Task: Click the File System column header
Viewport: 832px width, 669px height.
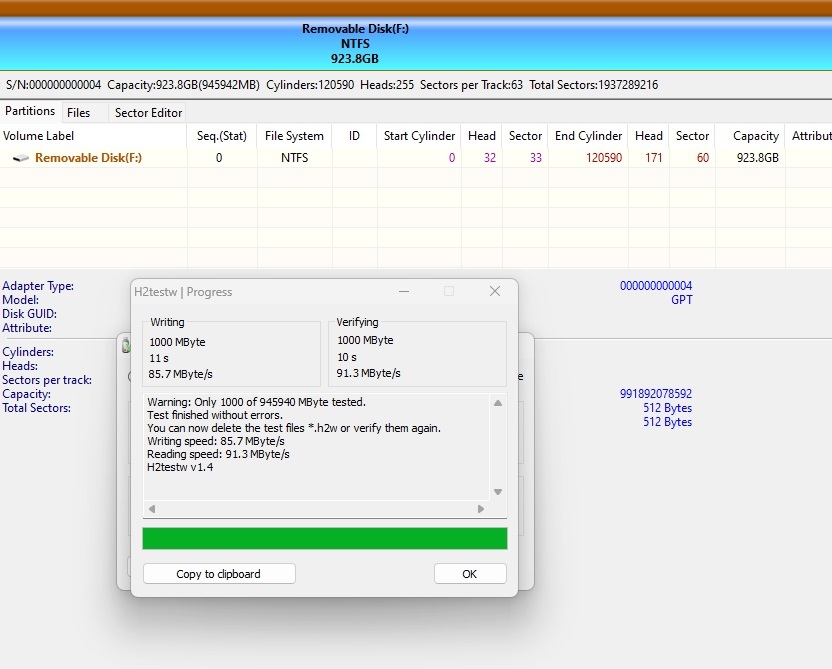Action: point(294,136)
